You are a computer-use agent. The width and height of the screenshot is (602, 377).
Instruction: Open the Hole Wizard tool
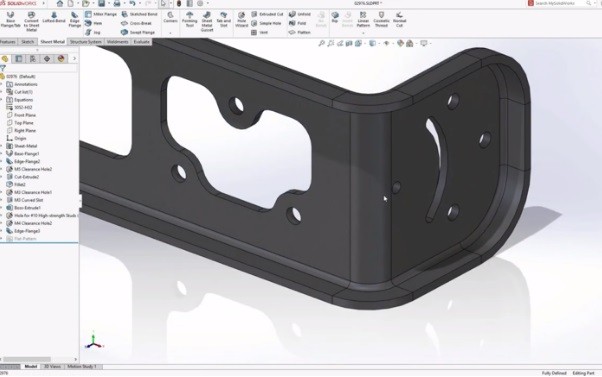(x=241, y=19)
